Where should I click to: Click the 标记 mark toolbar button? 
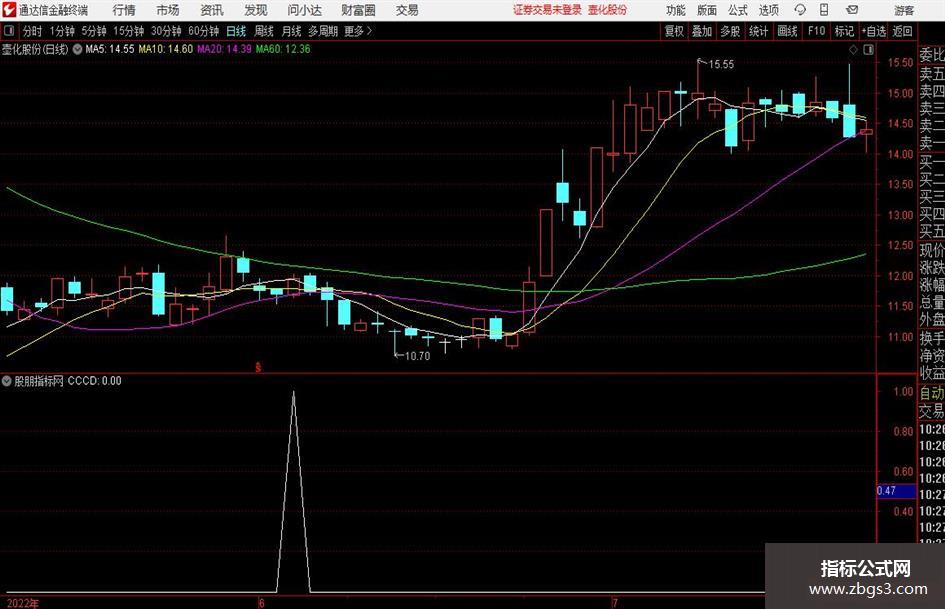click(x=844, y=31)
